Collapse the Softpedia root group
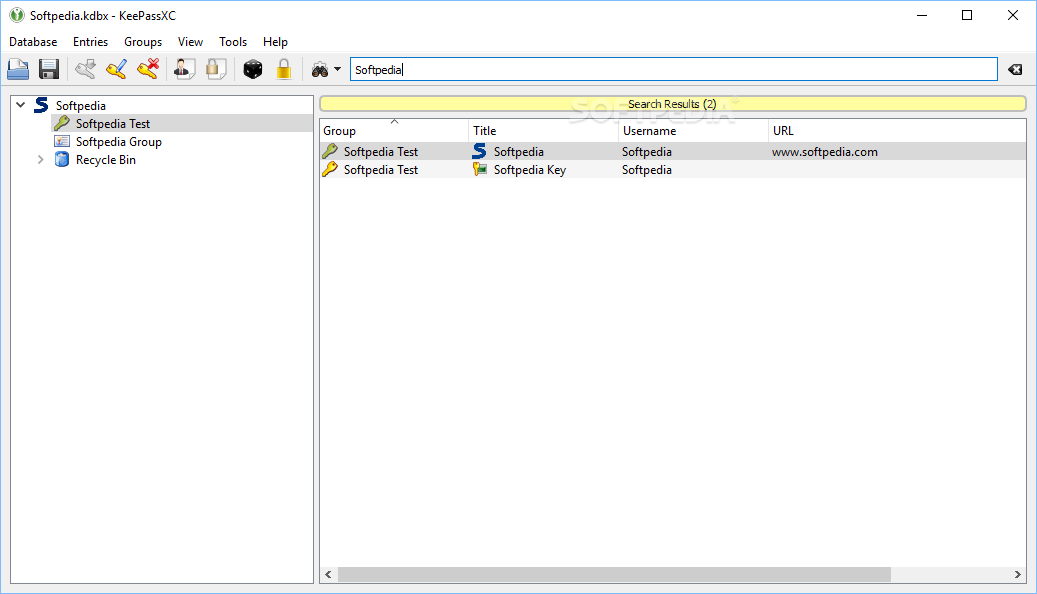1037x594 pixels. point(21,105)
